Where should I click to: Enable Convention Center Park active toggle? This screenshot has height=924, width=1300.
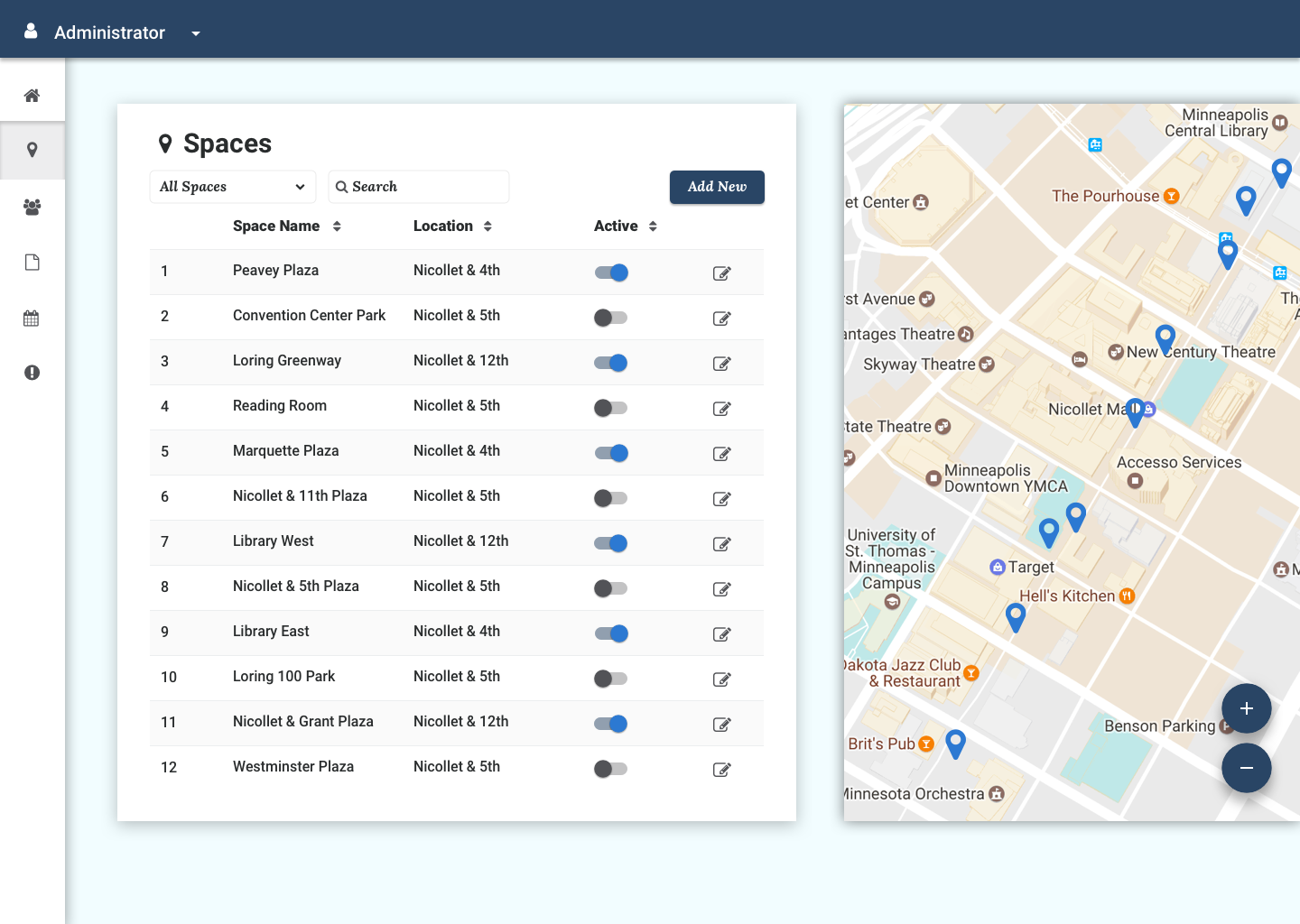[x=611, y=318]
